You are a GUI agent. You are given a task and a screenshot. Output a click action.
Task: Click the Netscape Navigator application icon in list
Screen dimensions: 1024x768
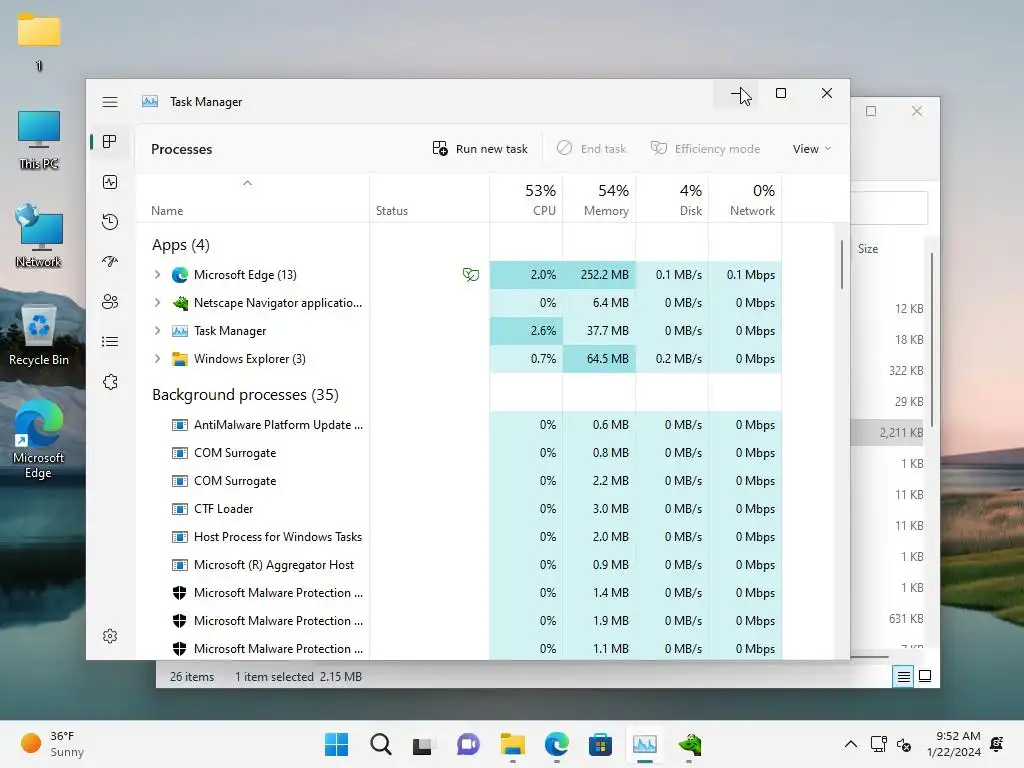[180, 303]
